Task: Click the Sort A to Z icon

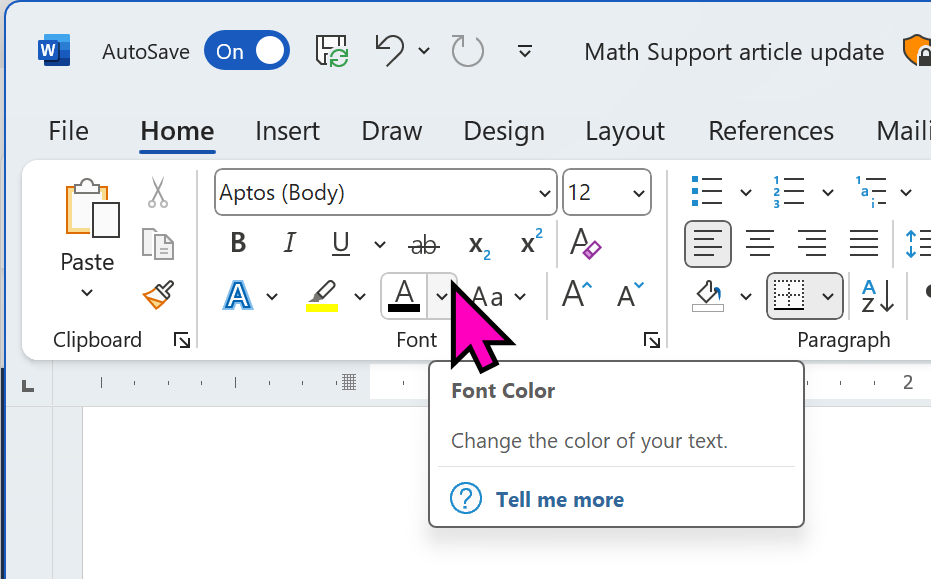Action: [878, 296]
